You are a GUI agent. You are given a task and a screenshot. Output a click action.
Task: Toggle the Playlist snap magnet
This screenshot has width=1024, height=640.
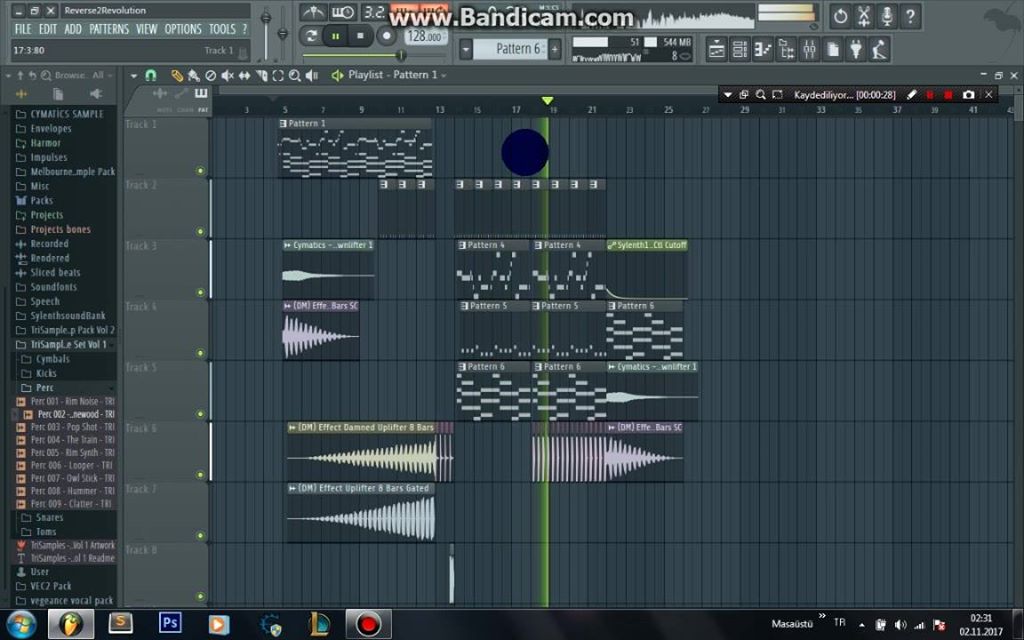click(x=151, y=76)
